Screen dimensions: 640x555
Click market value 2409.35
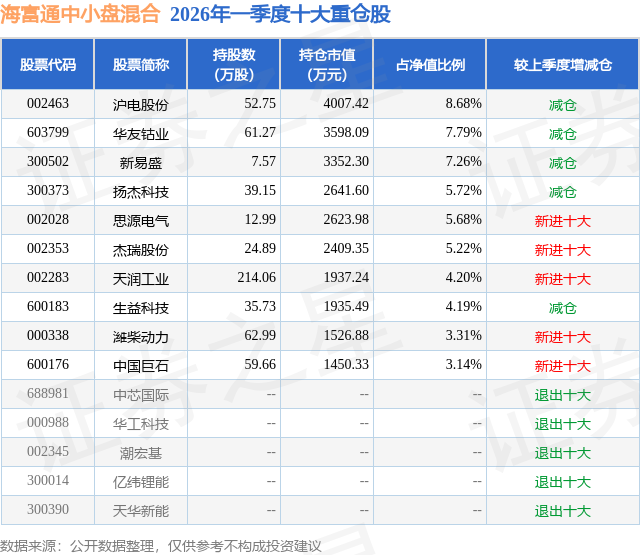(x=346, y=249)
